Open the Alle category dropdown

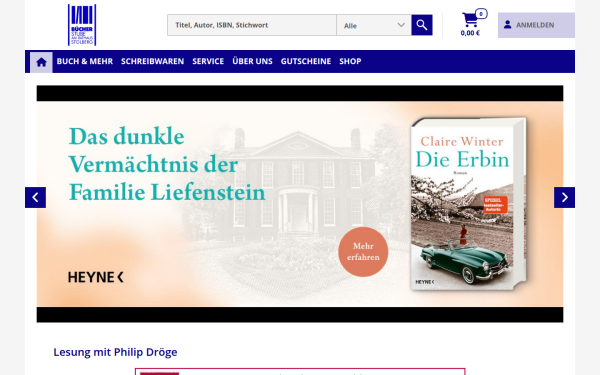pos(374,25)
